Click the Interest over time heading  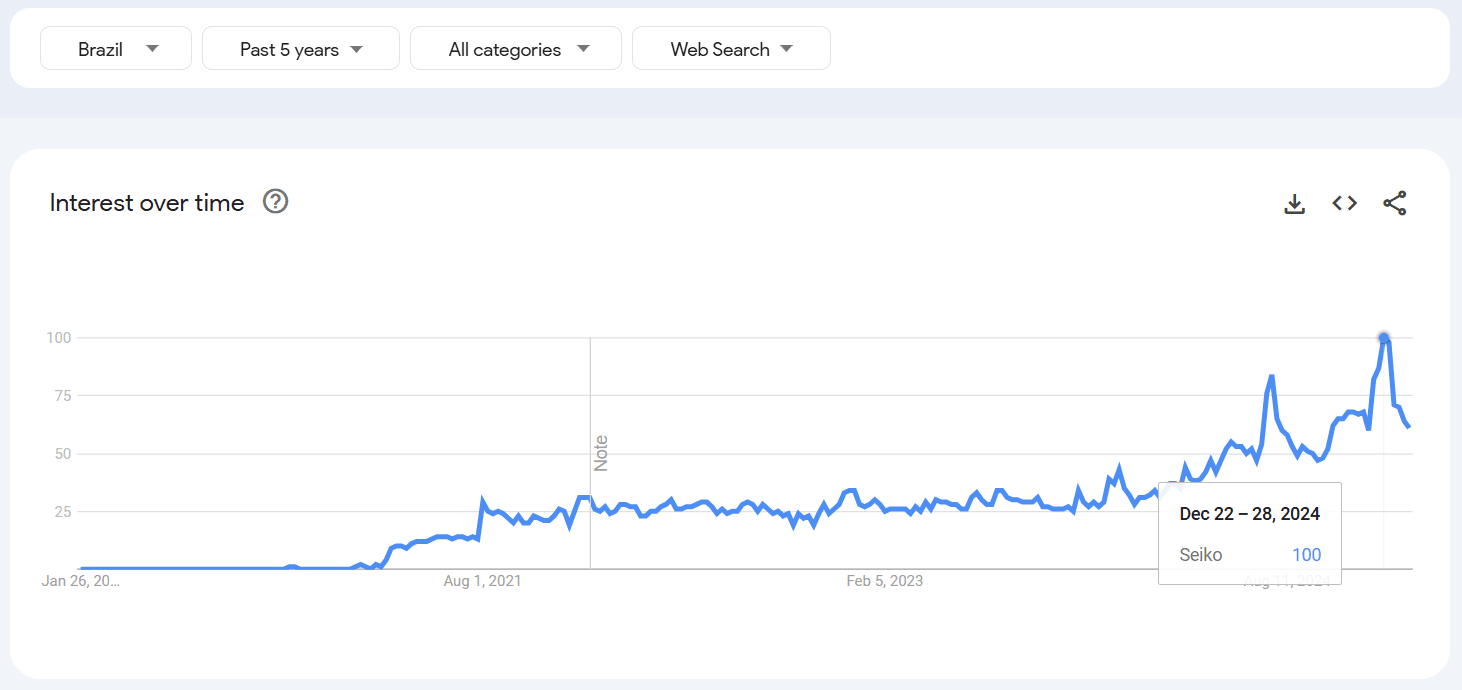click(147, 203)
